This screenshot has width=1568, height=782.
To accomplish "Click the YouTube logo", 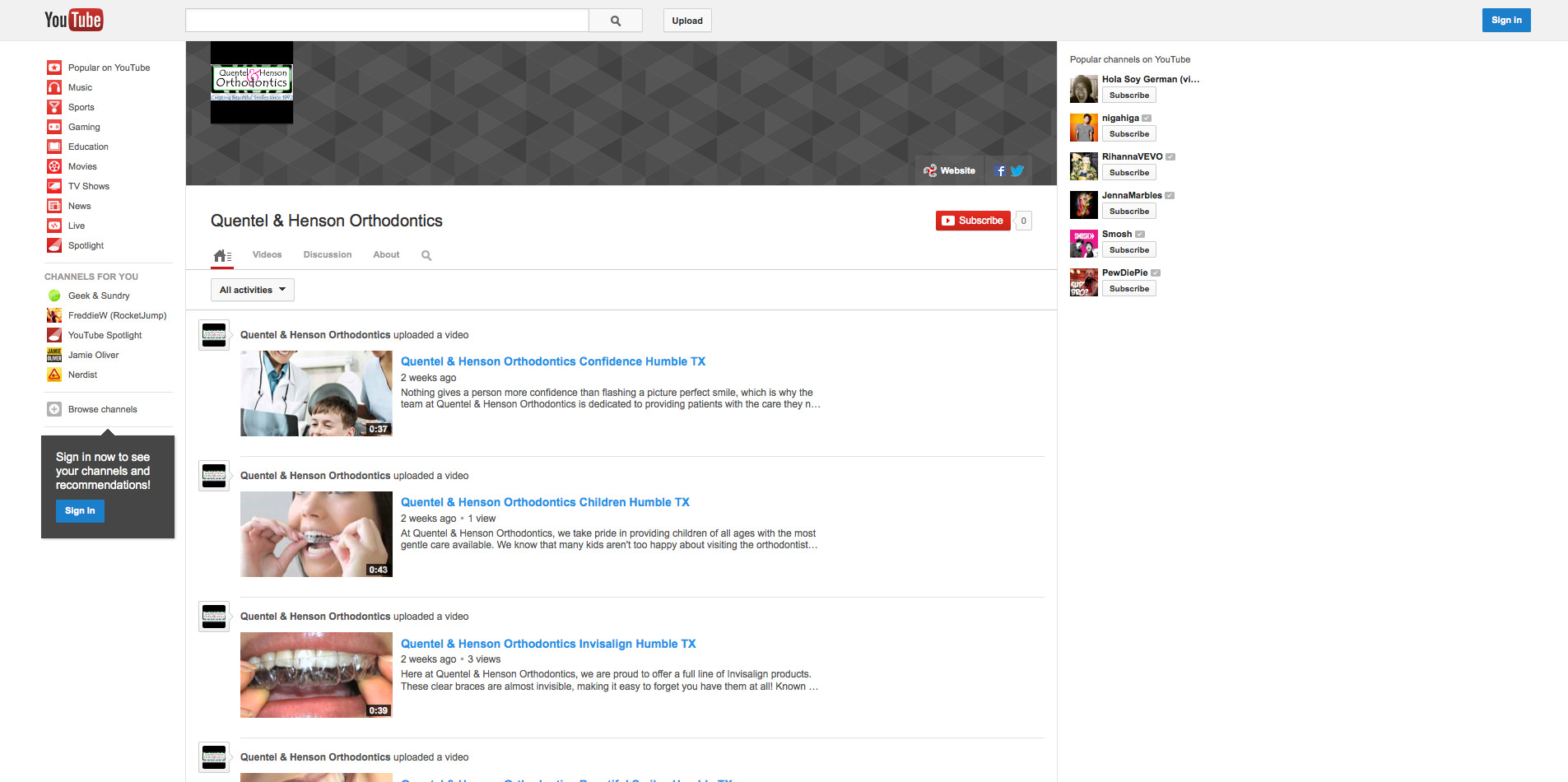I will (73, 20).
